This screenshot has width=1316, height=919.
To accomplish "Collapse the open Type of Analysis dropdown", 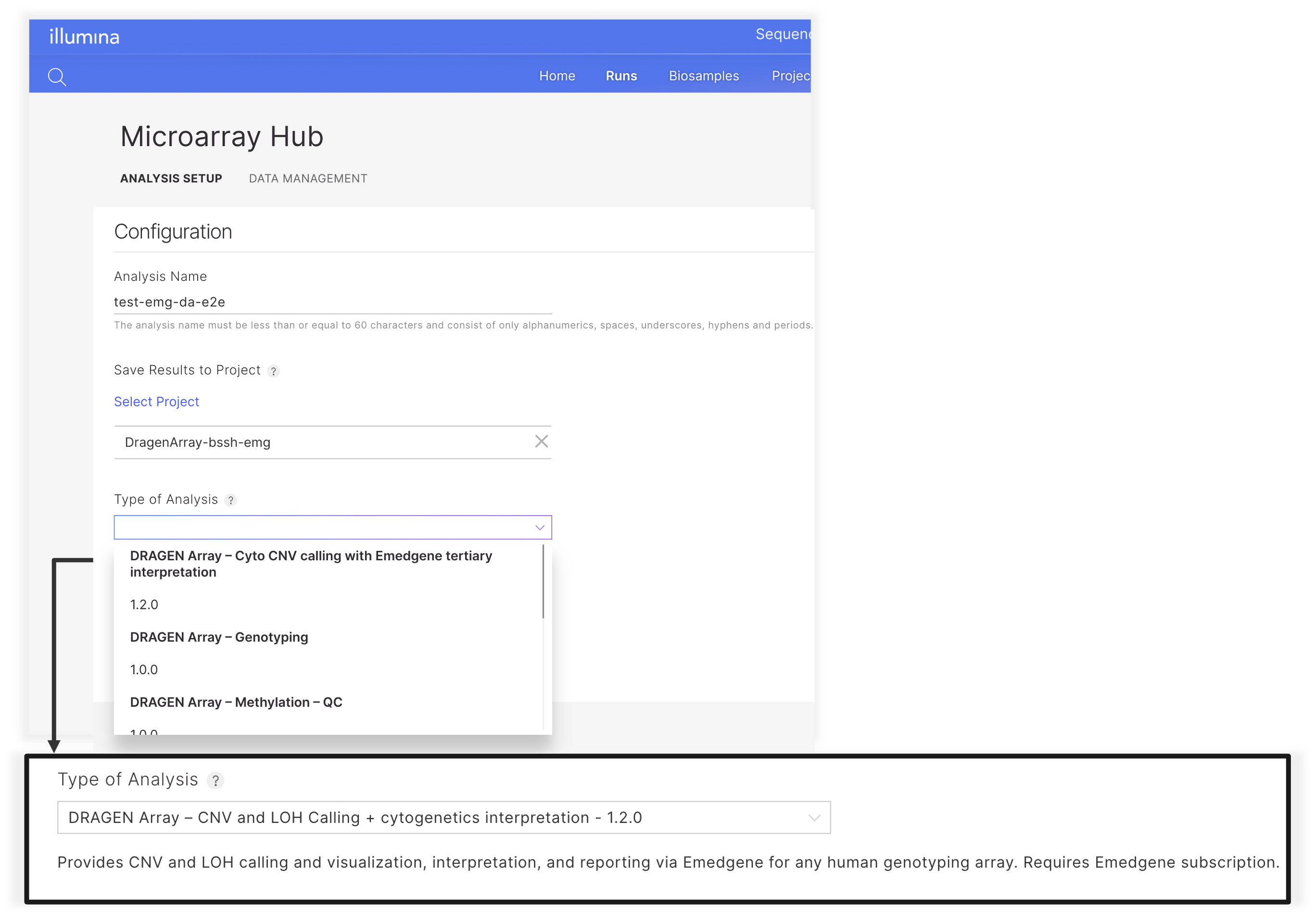I will click(539, 528).
